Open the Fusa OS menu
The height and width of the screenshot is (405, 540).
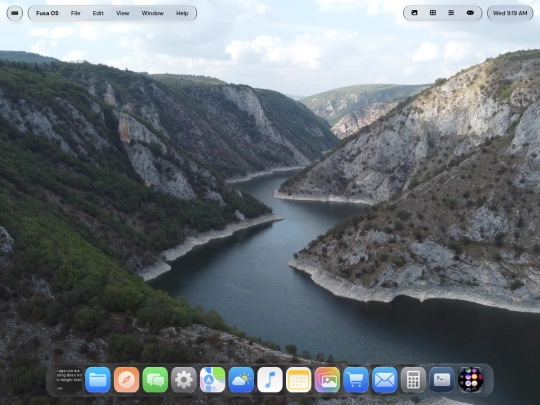47,13
